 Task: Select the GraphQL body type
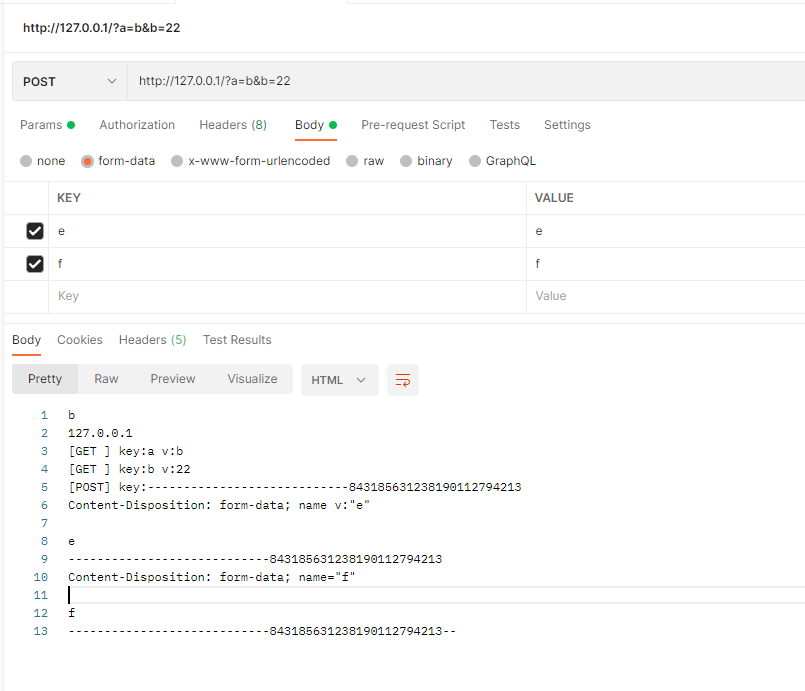point(502,161)
